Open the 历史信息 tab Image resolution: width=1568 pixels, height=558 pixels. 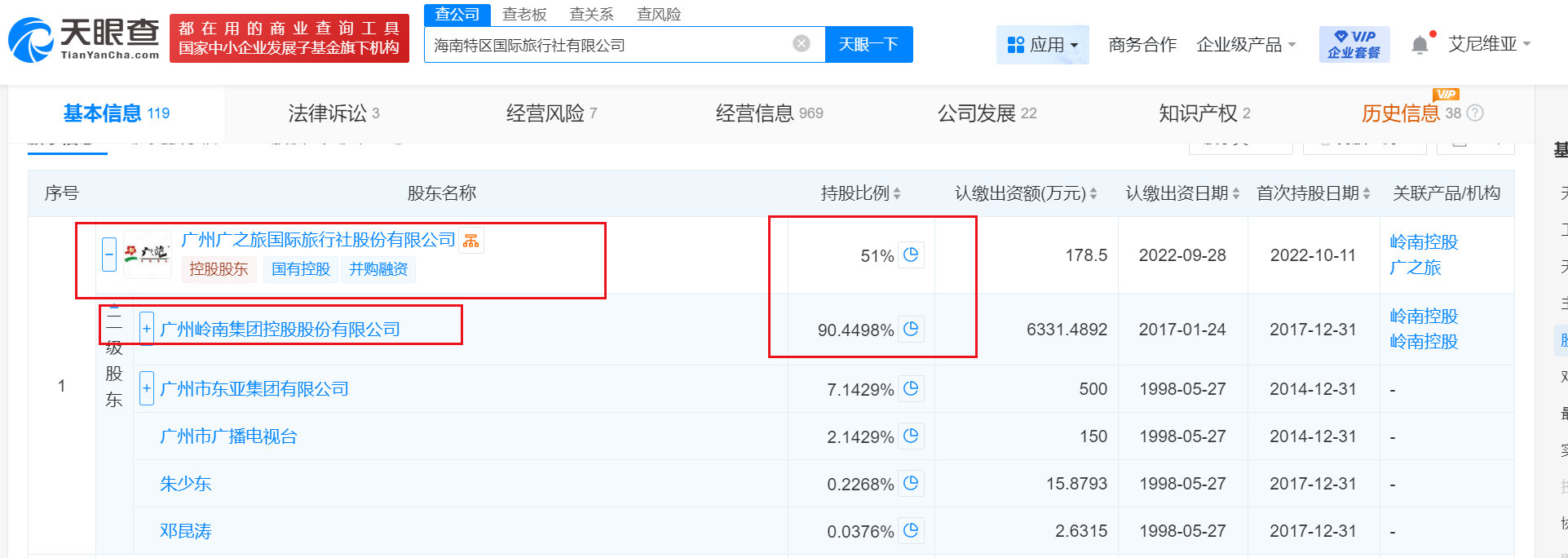pyautogui.click(x=1411, y=113)
